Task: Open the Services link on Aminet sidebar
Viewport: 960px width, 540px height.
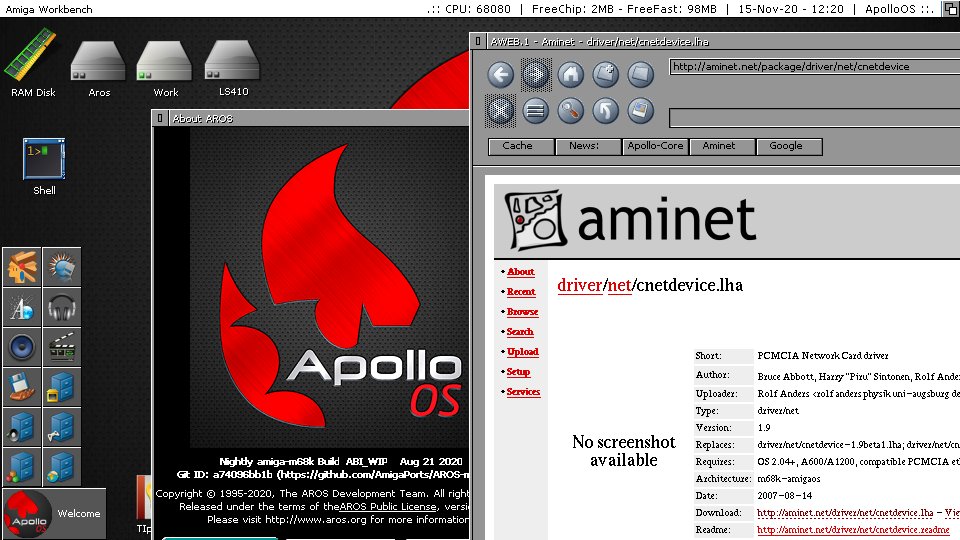Action: (523, 392)
